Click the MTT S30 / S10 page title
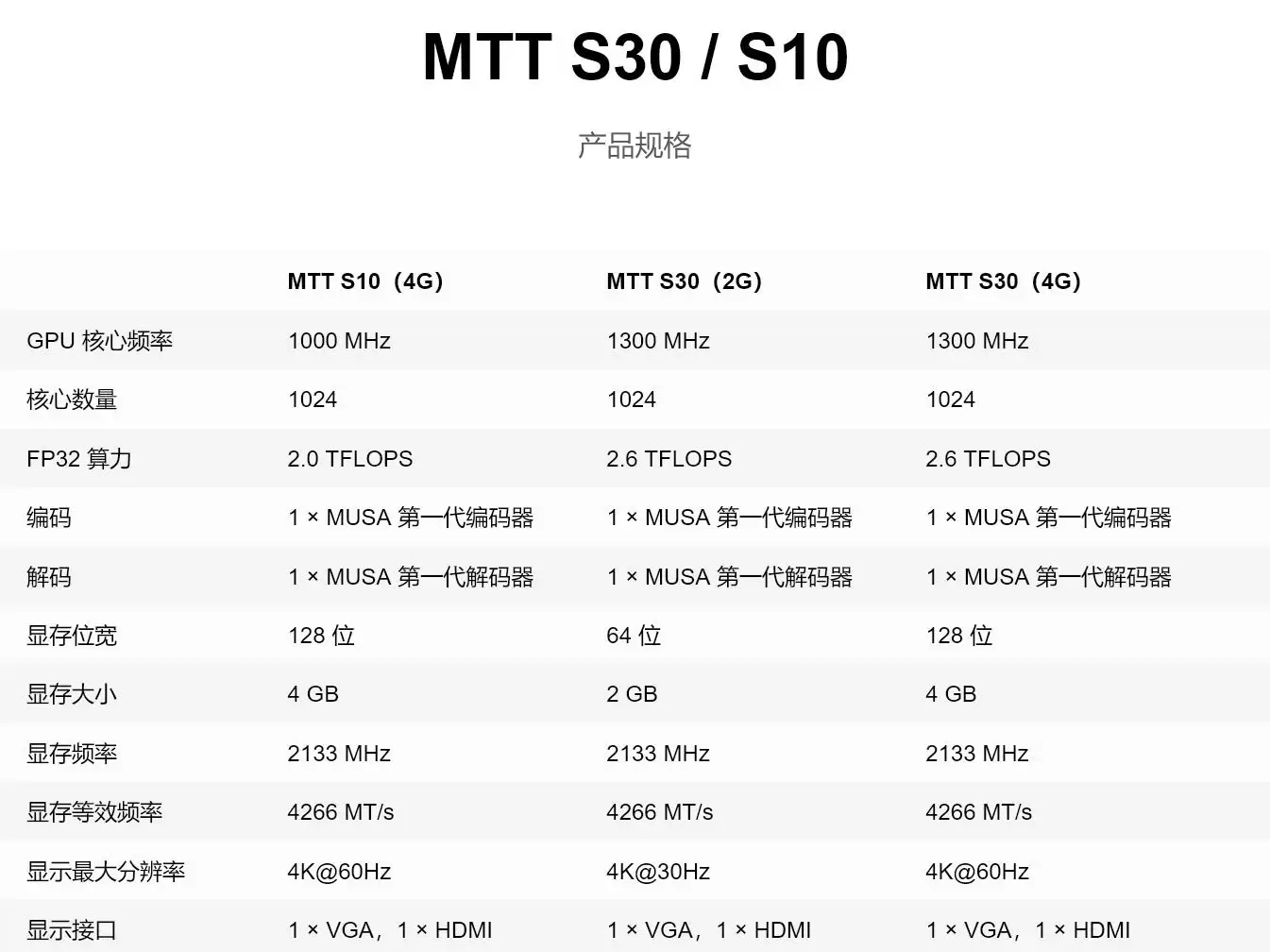Image resolution: width=1270 pixels, height=952 pixels. pyautogui.click(x=635, y=58)
